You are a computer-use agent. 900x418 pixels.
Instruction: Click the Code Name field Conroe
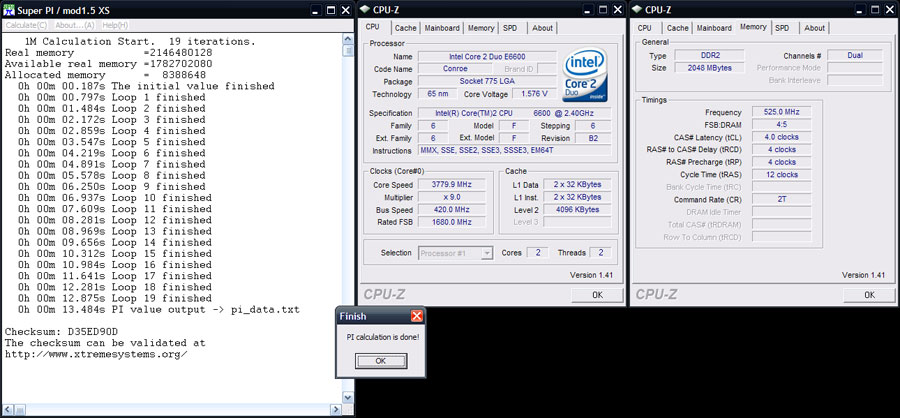click(x=453, y=69)
